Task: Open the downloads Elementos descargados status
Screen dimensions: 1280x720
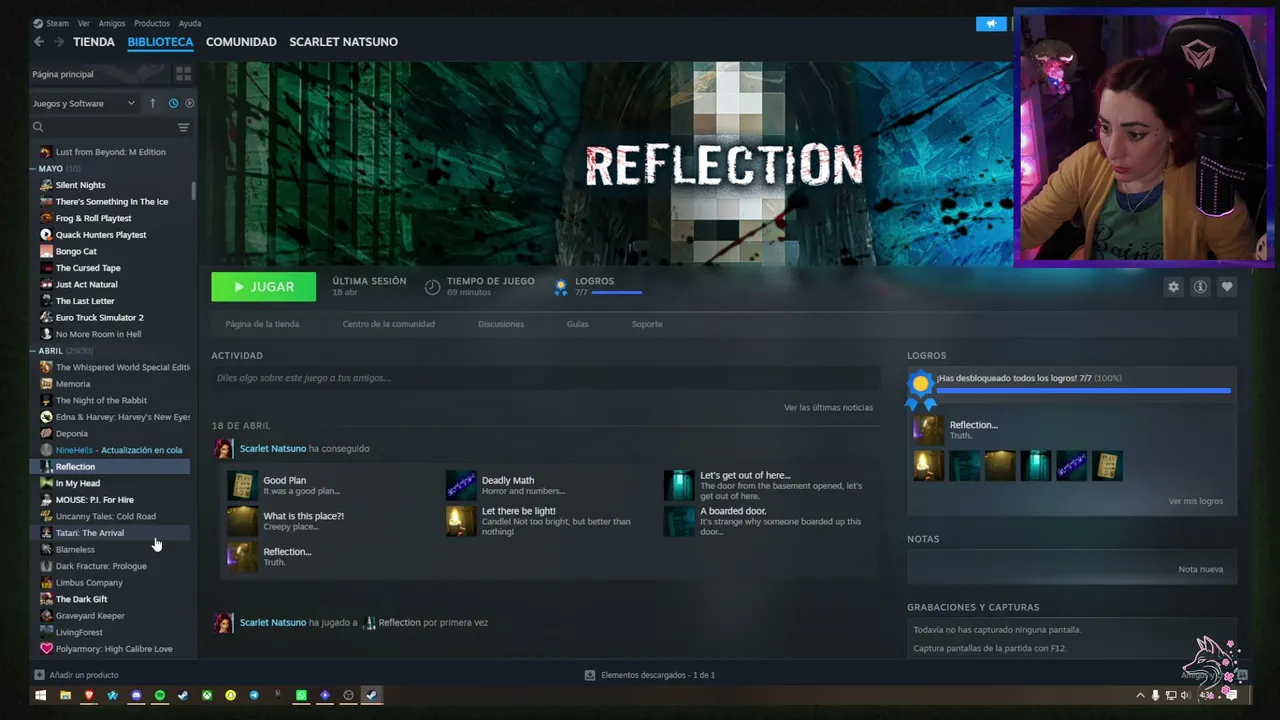Action: coord(649,675)
